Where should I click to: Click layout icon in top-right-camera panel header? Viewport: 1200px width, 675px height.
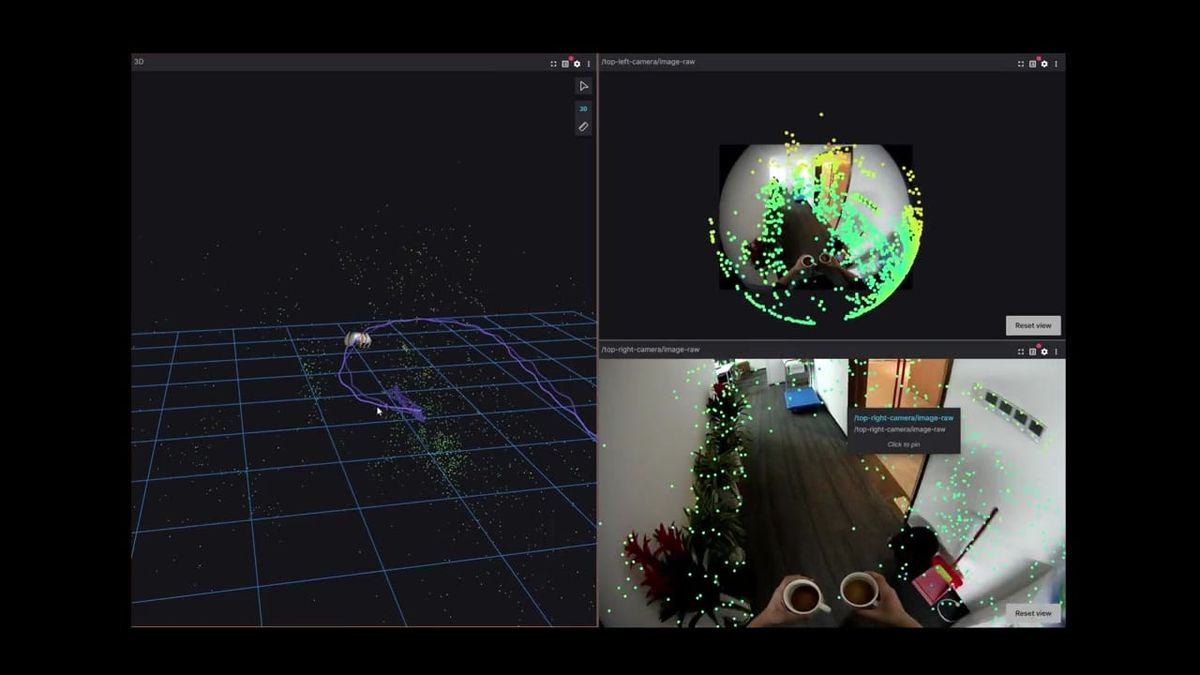pyautogui.click(x=1033, y=351)
